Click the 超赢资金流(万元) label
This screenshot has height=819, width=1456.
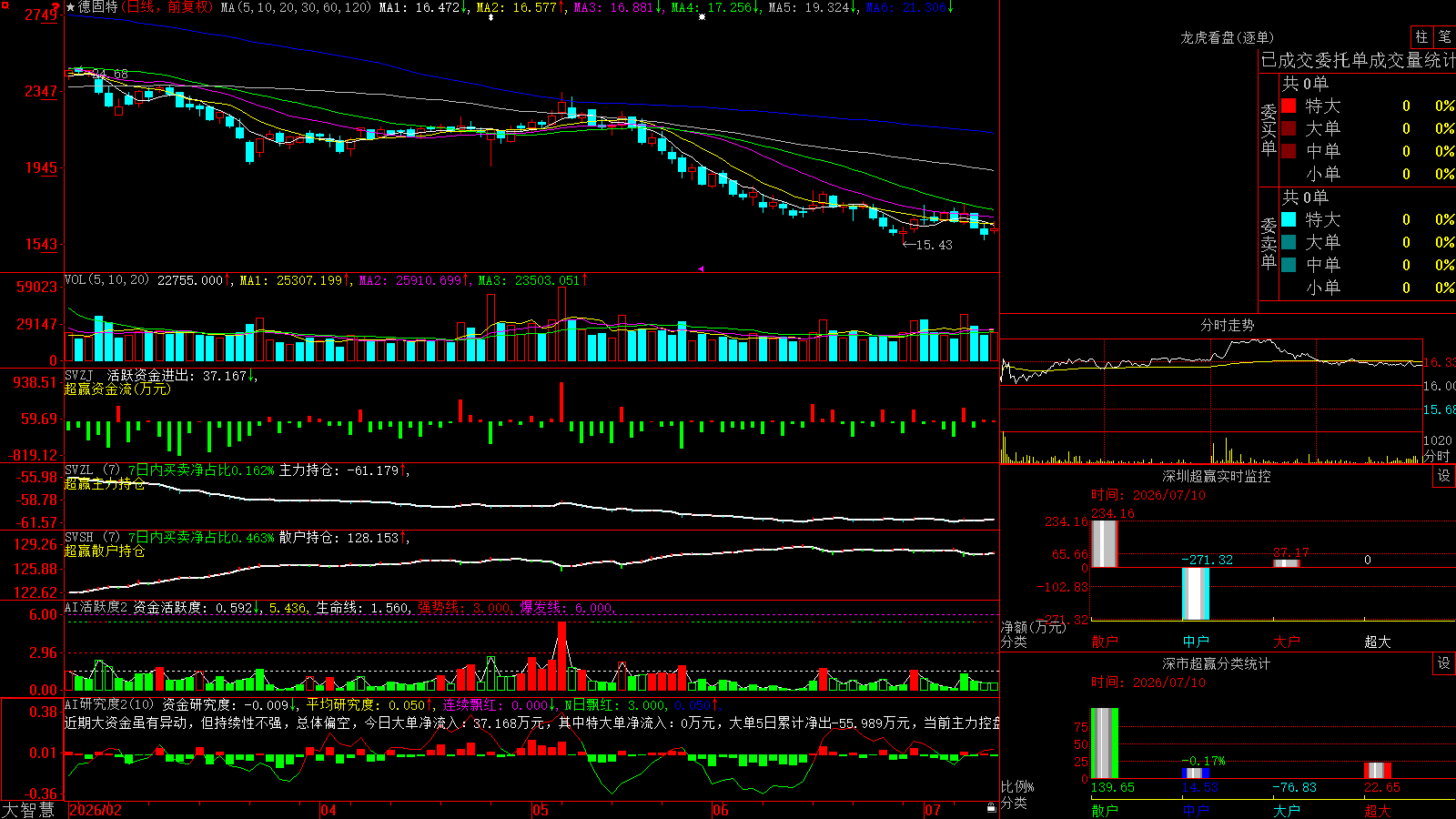[117, 389]
